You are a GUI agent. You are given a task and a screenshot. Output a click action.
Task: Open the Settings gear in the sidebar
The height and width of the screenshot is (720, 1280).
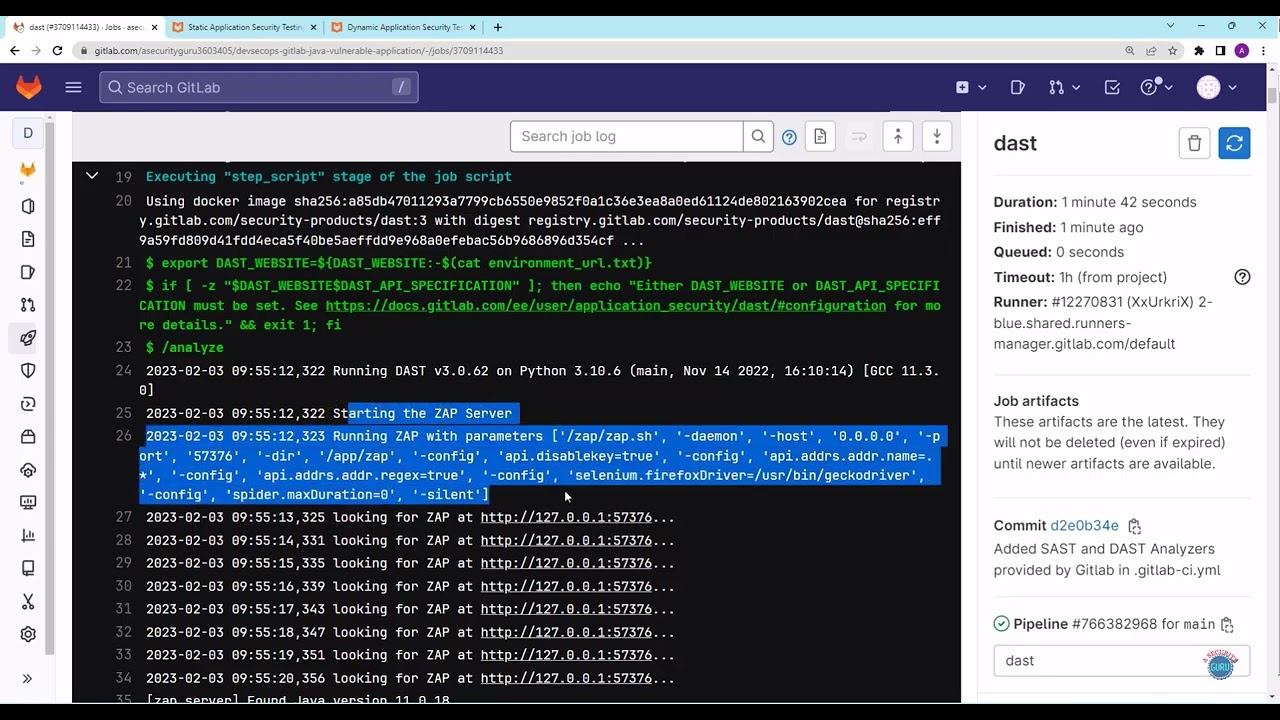click(28, 635)
